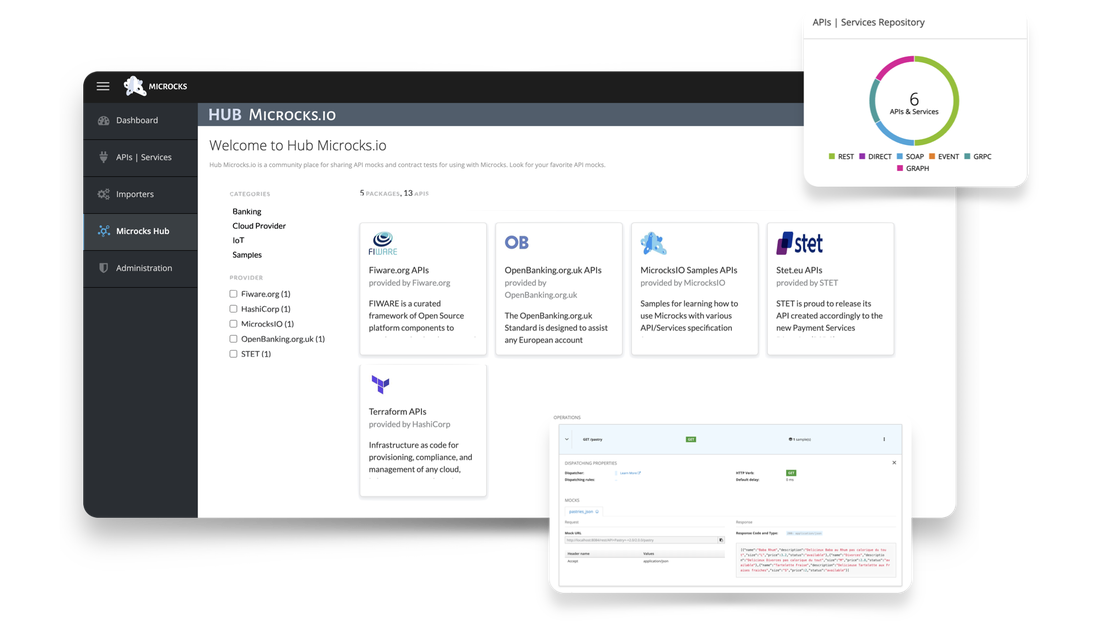The width and height of the screenshot is (1110, 624).
Task: Close the Dispatching Properties panel
Action: pos(894,462)
